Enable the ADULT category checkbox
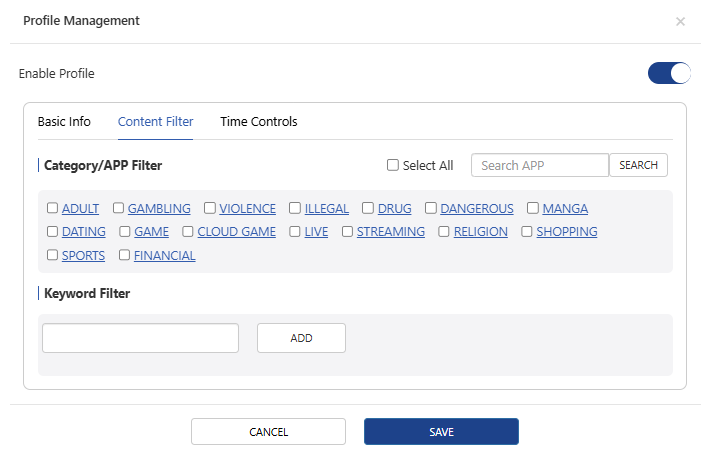 [x=53, y=209]
